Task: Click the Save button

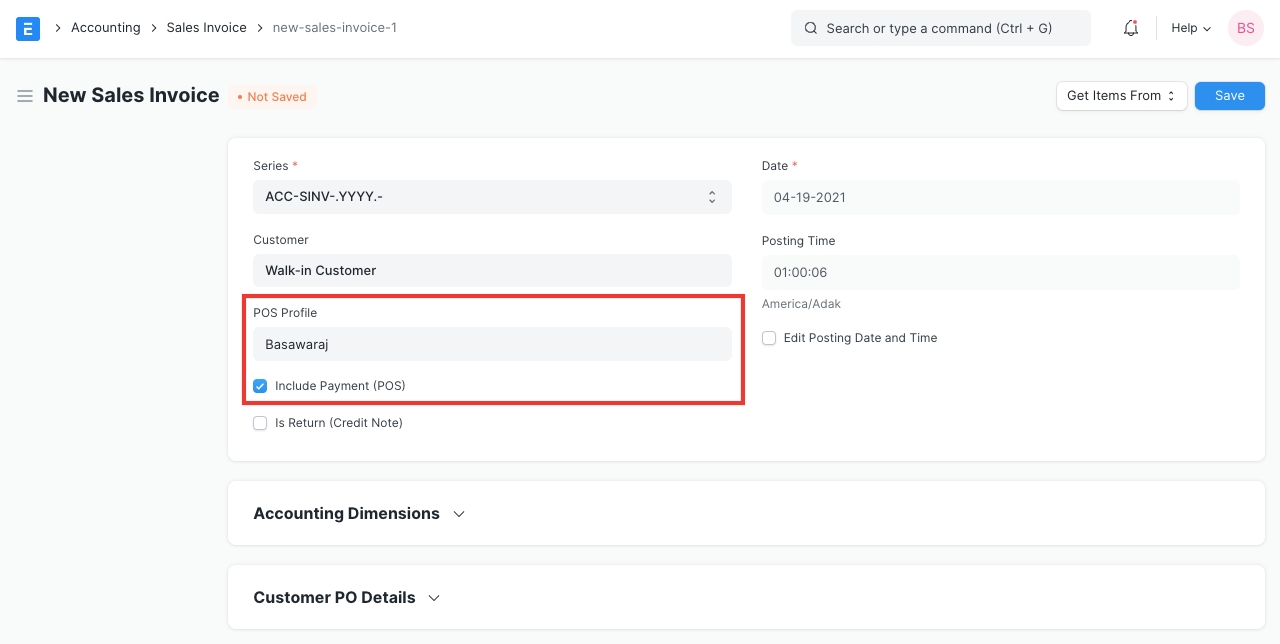Action: (1229, 96)
